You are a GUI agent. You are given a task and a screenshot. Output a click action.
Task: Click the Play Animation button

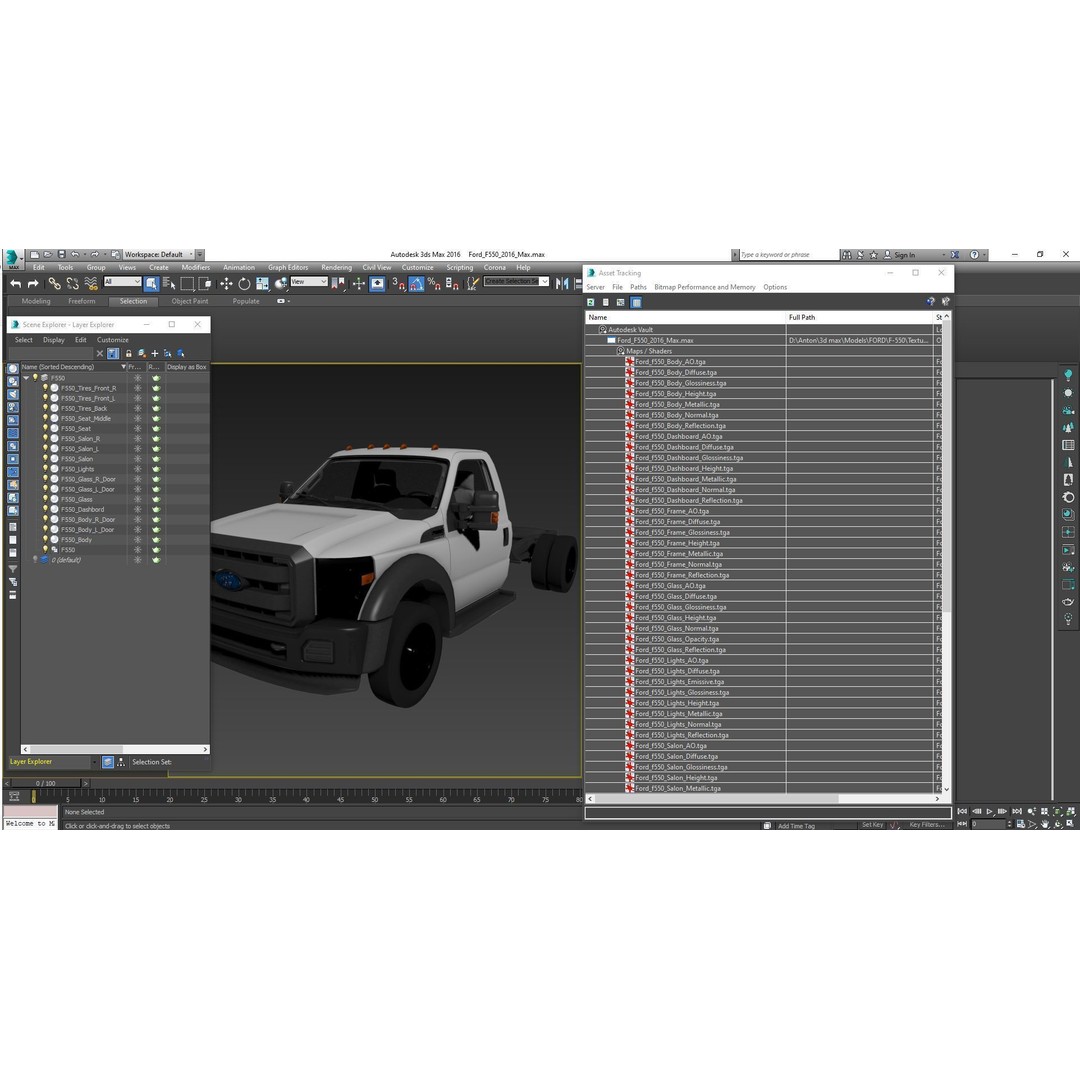(x=989, y=811)
